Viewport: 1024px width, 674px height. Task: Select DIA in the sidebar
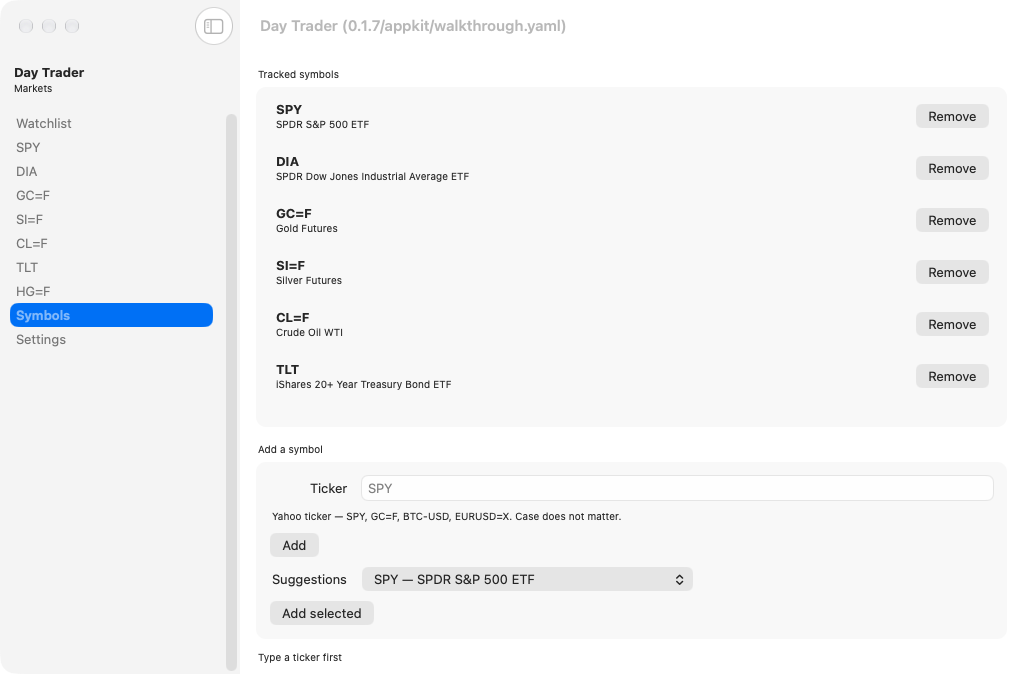[x=111, y=172]
